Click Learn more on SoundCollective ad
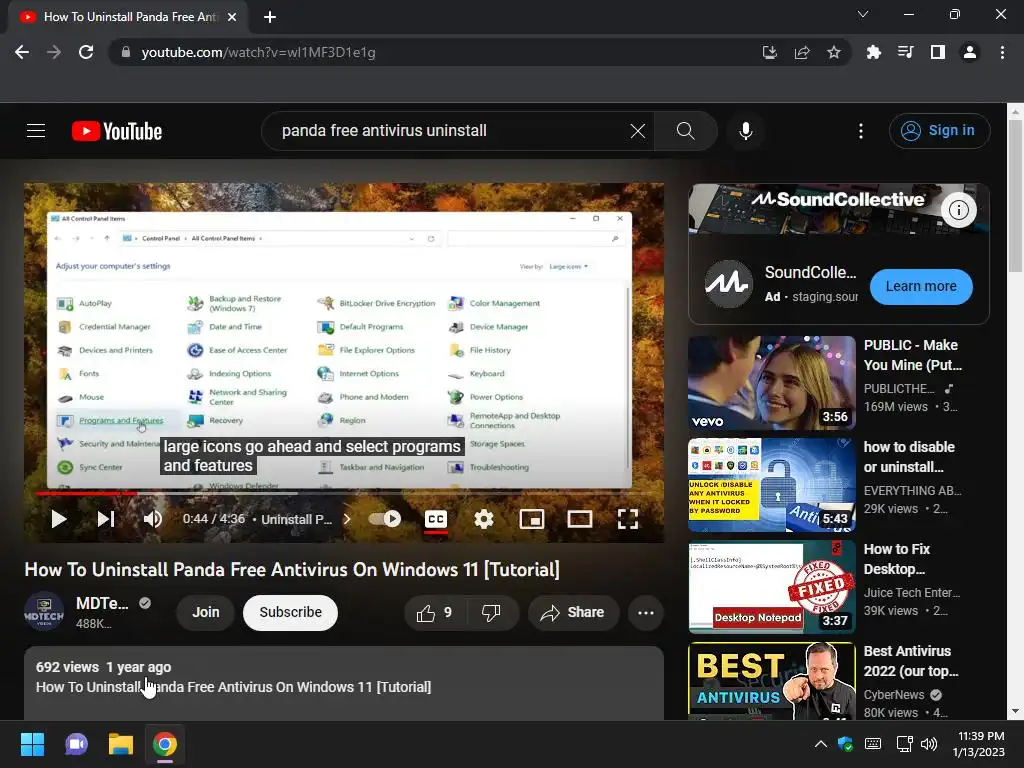This screenshot has height=768, width=1024. [921, 287]
